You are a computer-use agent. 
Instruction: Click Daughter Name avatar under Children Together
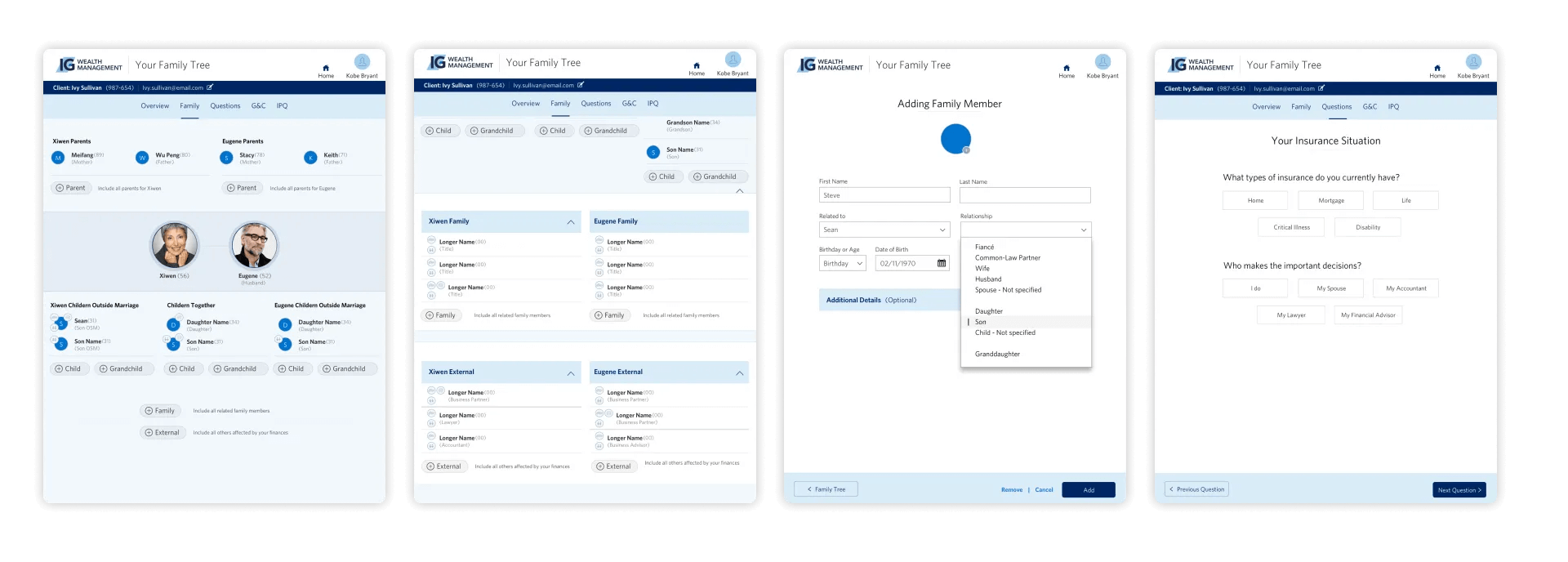173,324
